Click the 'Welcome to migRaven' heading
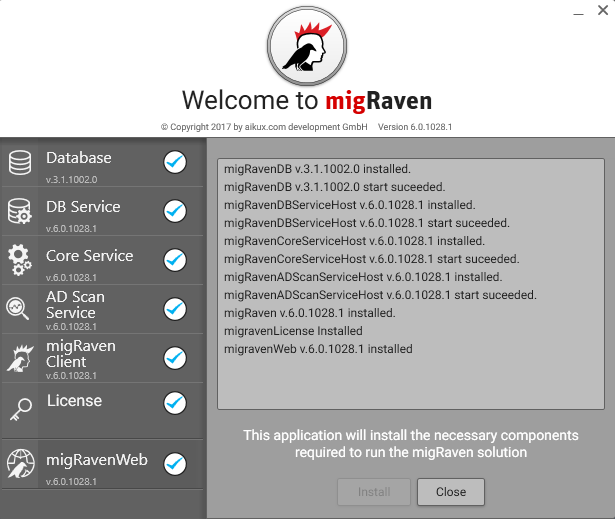The width and height of the screenshot is (615, 519). click(307, 101)
